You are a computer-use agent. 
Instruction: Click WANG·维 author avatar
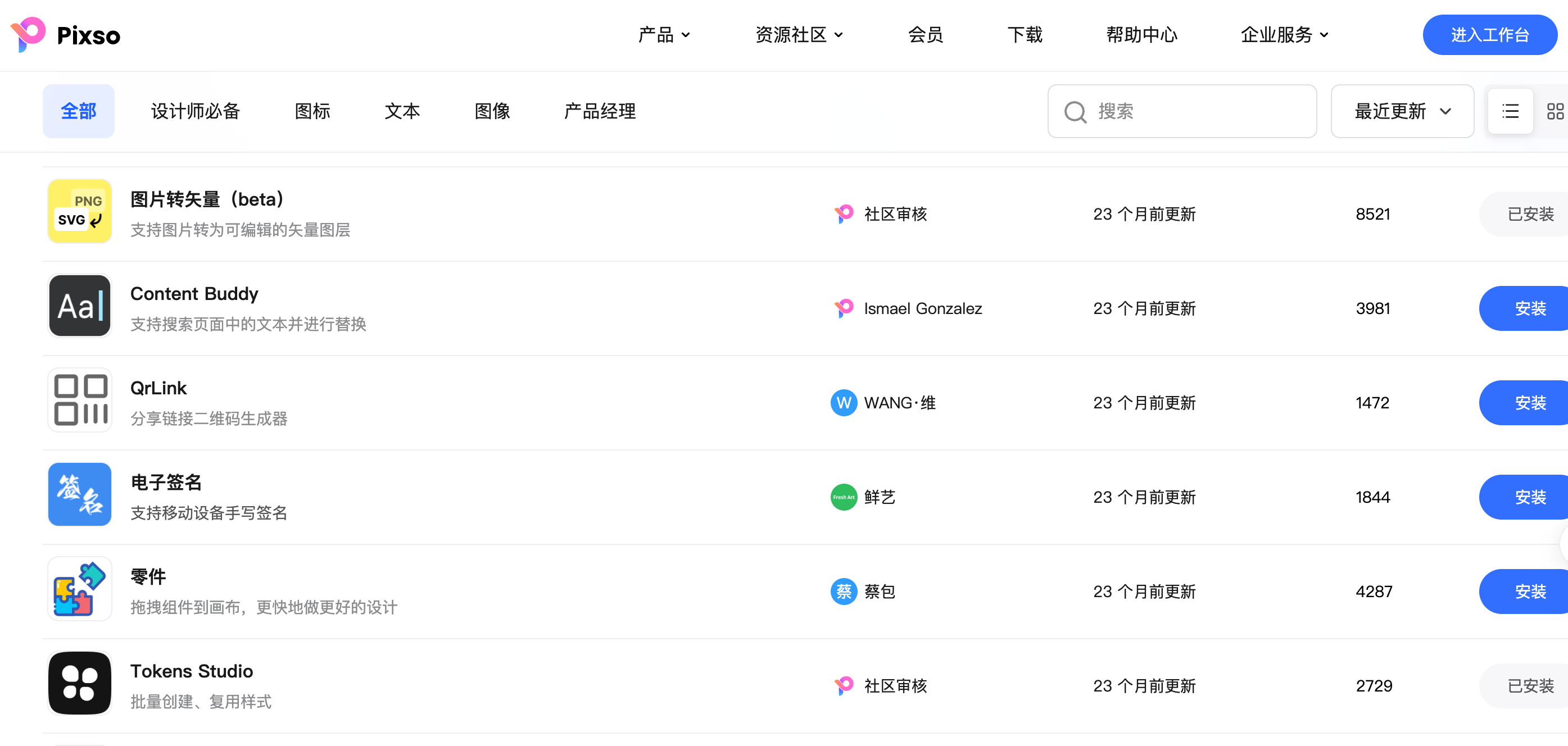844,403
